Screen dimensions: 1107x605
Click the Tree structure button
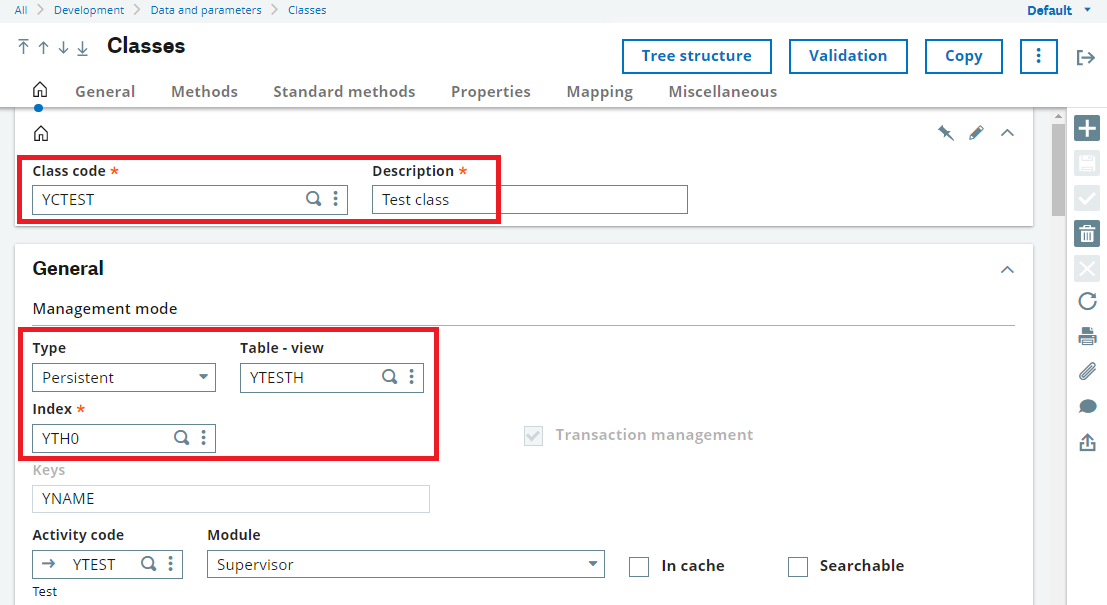tap(696, 57)
